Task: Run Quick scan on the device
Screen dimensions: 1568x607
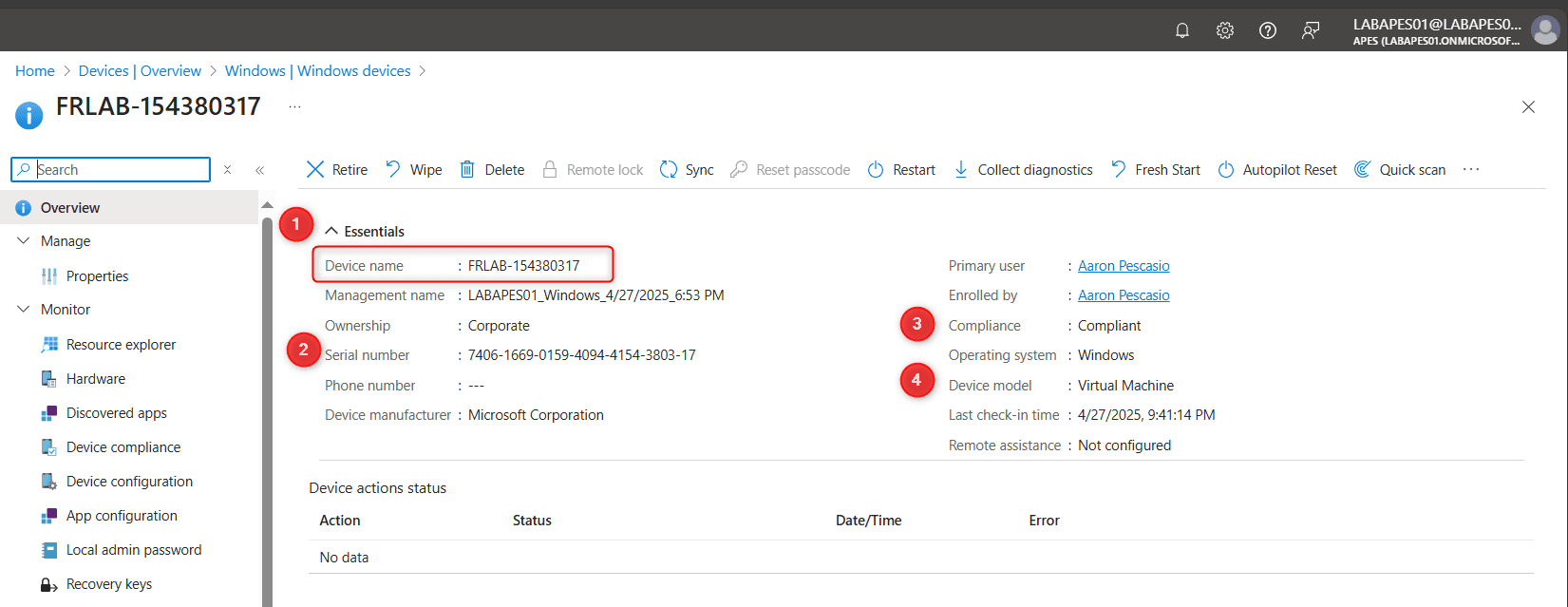Action: (1400, 170)
